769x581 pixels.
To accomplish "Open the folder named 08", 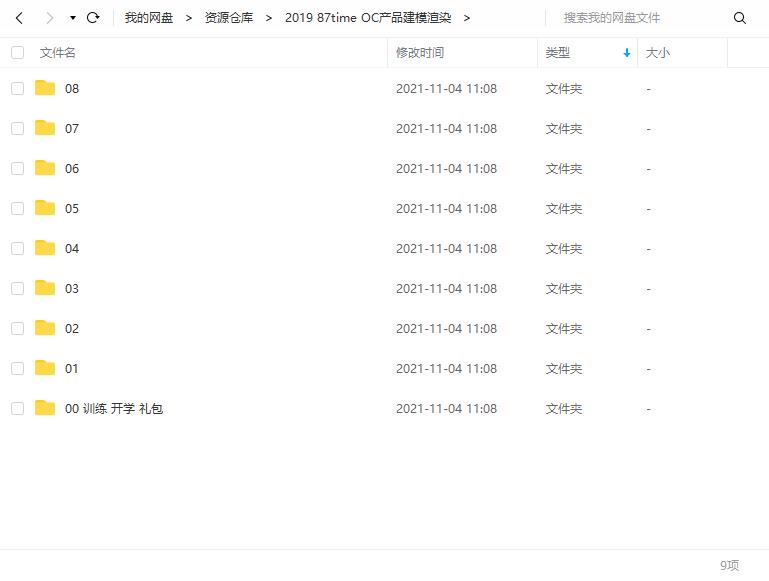I will 72,89.
